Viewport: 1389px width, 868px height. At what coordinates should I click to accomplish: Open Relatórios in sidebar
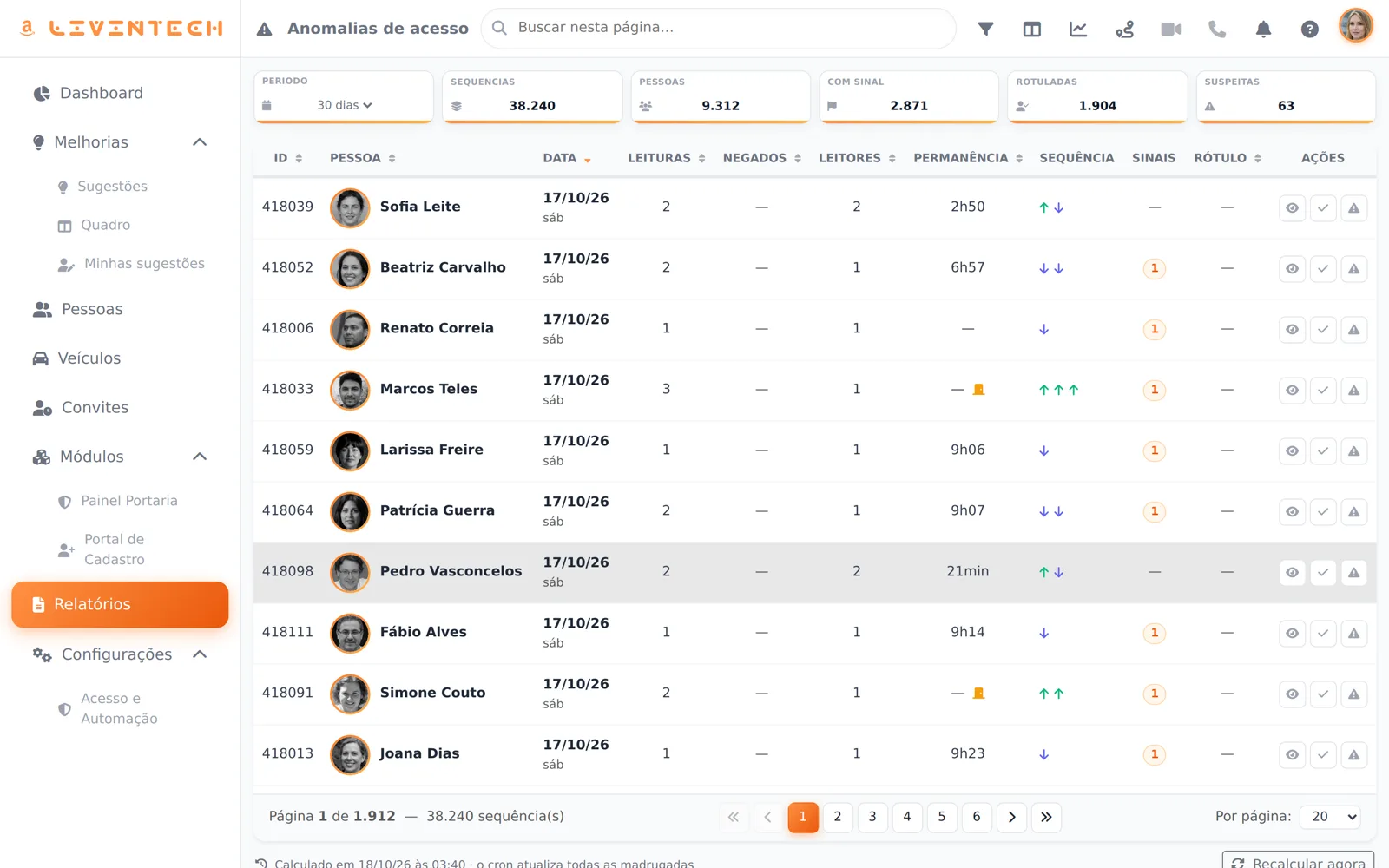pyautogui.click(x=120, y=604)
